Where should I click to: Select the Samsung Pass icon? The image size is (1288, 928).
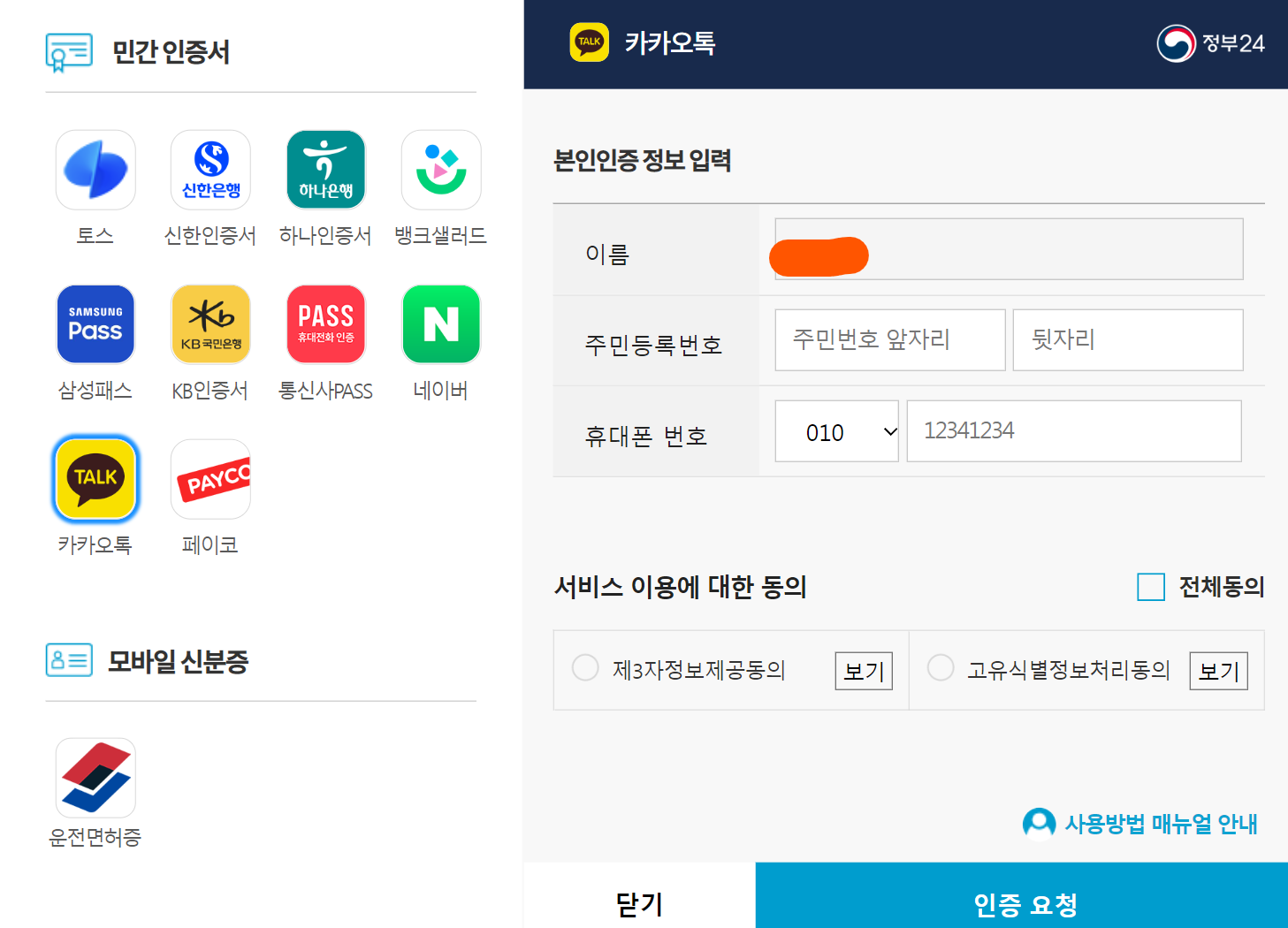[95, 324]
